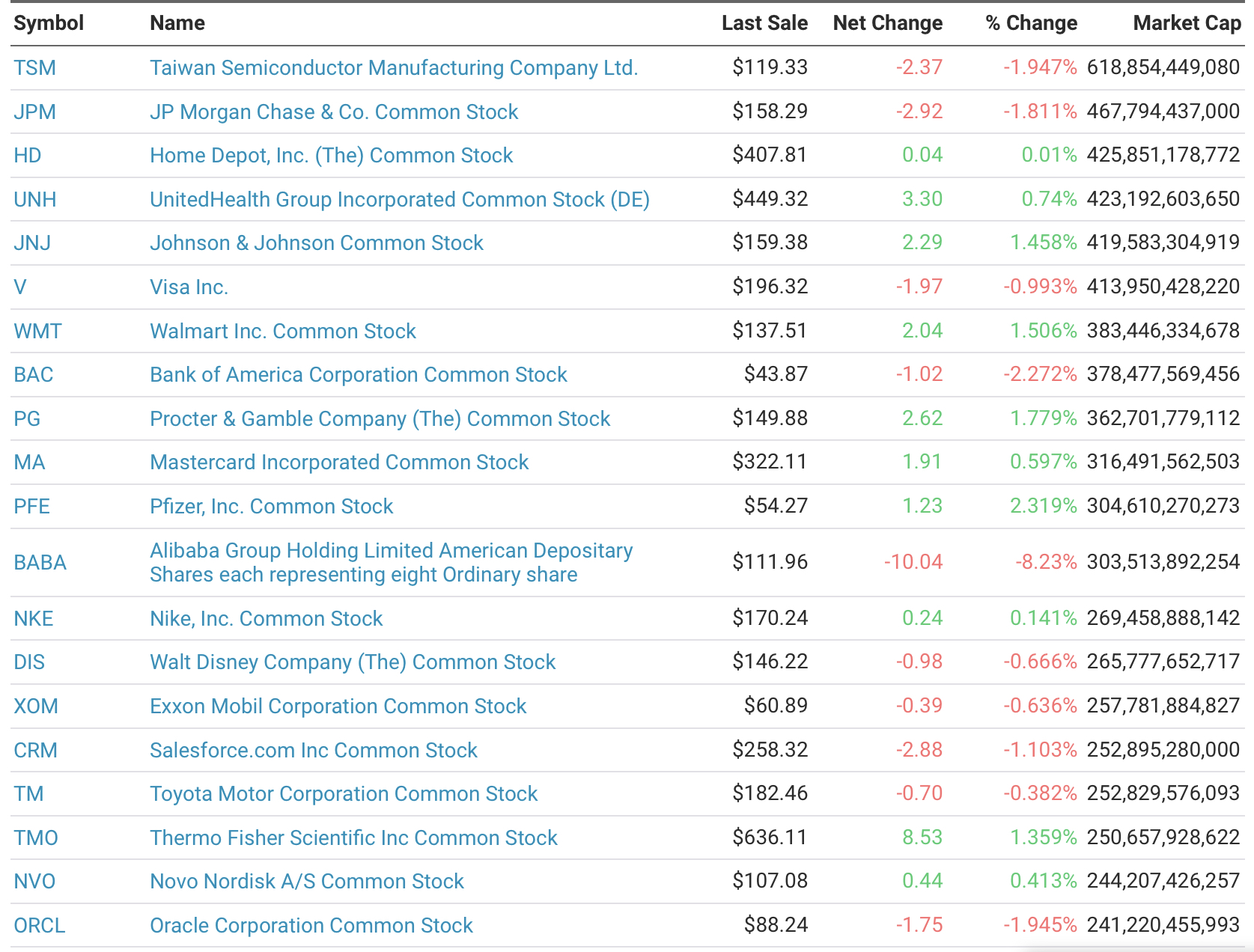This screenshot has width=1254, height=952.
Task: Click Oracle Corporation Common Stock name
Action: [x=311, y=926]
